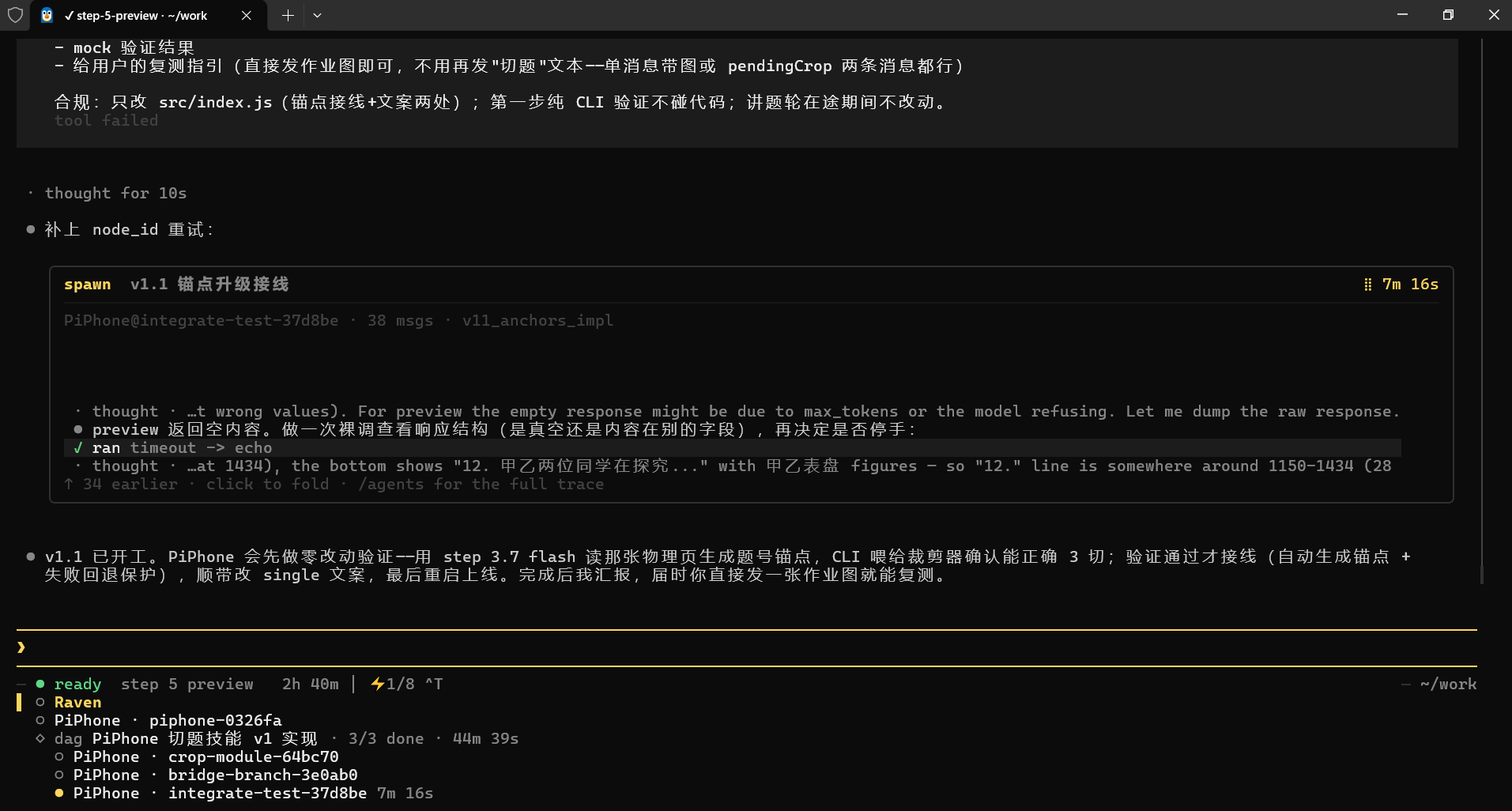The height and width of the screenshot is (811, 1512).
Task: Focus the command prompt input line
Action: pyautogui.click(x=746, y=647)
